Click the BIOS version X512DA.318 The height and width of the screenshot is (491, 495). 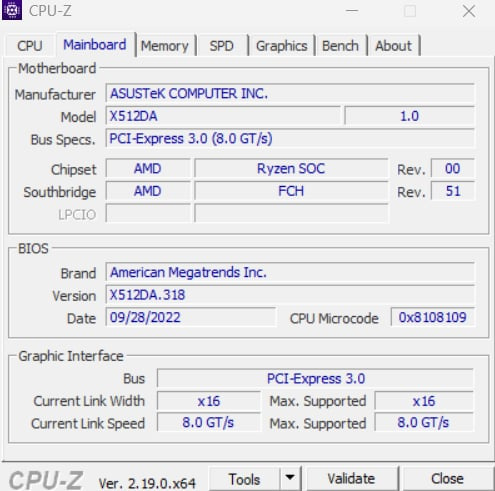tap(290, 295)
